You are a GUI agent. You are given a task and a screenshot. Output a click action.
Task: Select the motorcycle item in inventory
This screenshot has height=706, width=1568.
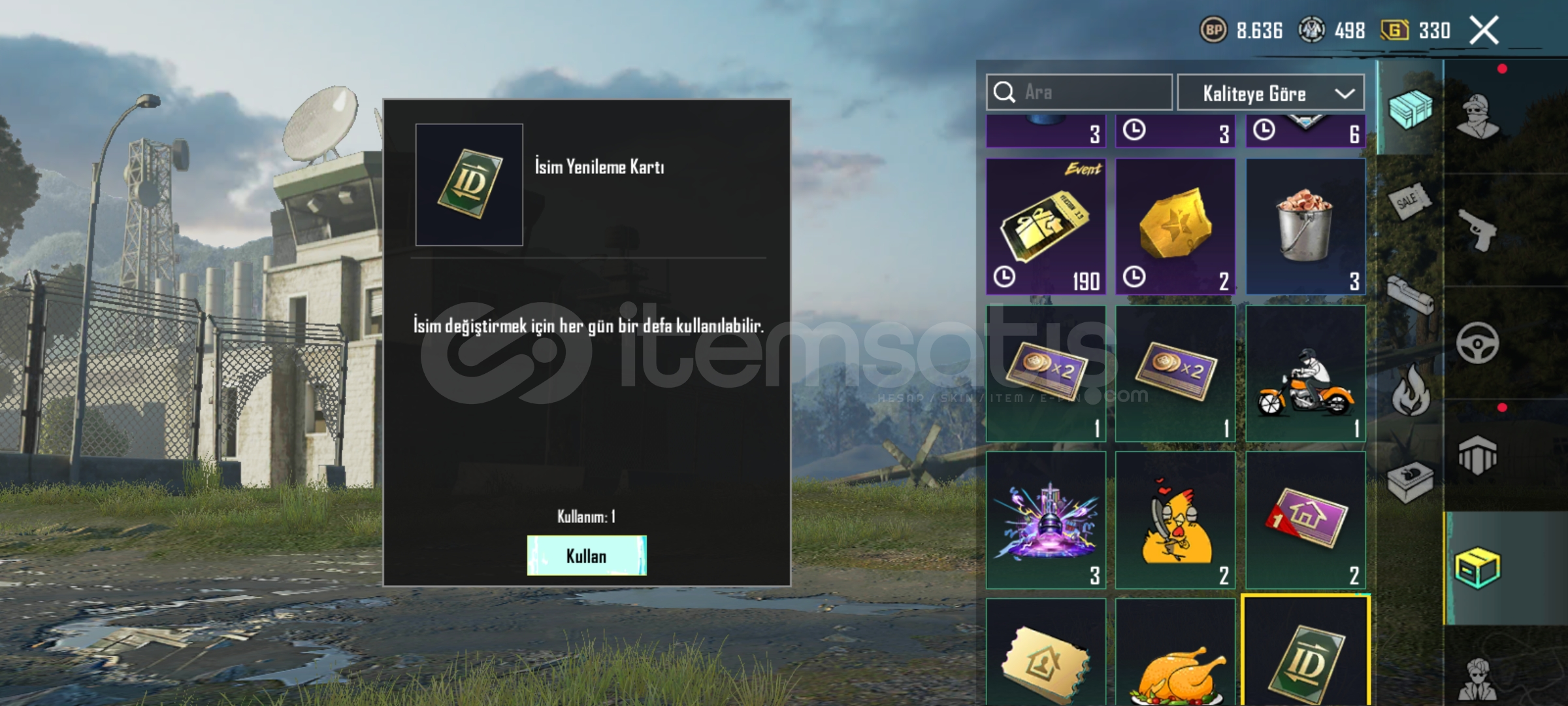[1305, 373]
